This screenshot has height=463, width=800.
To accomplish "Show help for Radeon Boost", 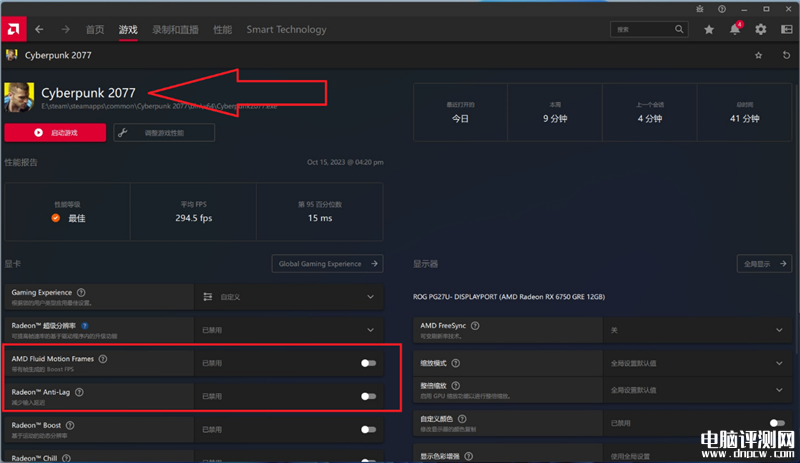I will pos(70,425).
